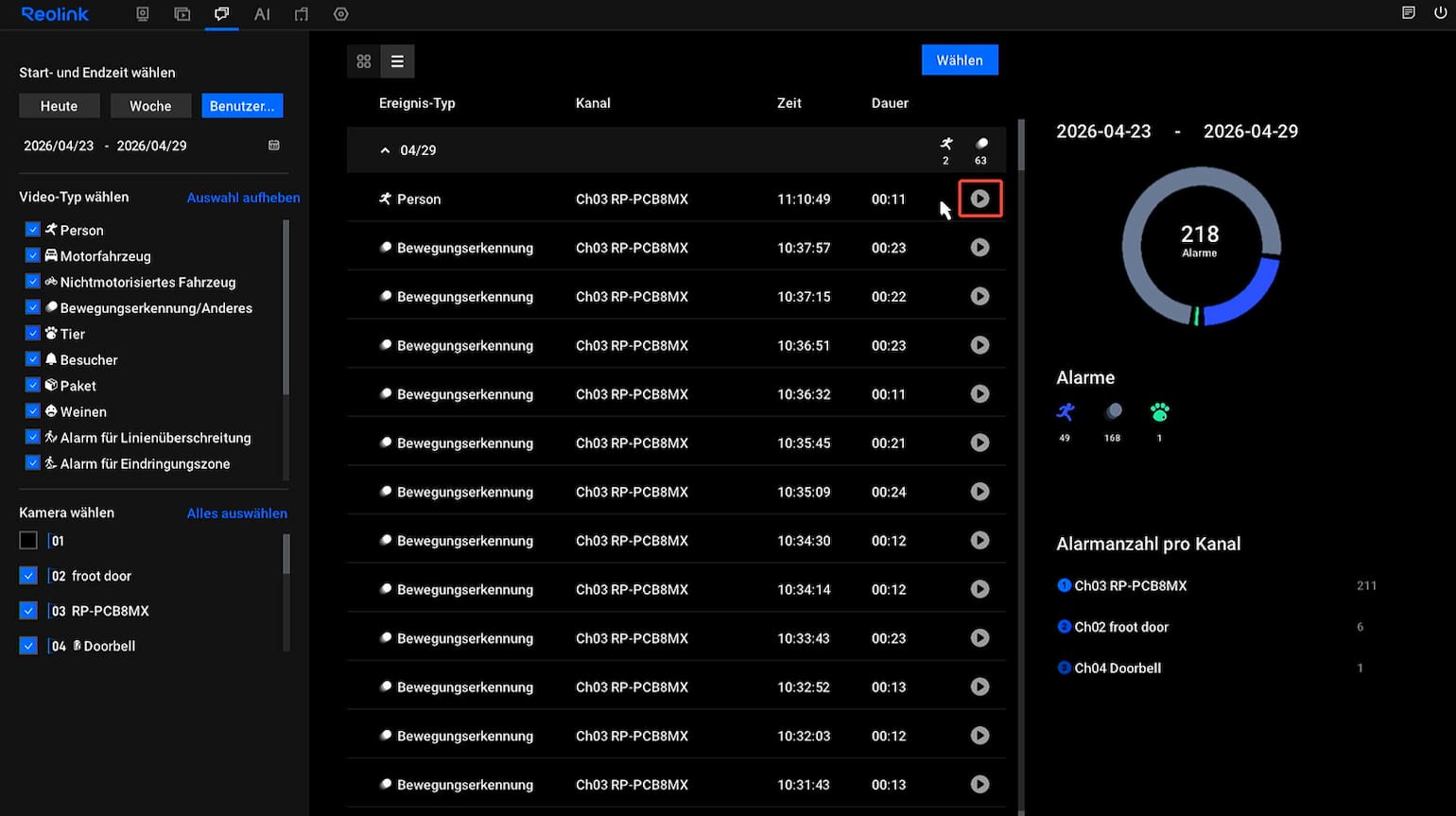1456x816 pixels.
Task: Click the video type list scrollbar
Action: click(286, 307)
